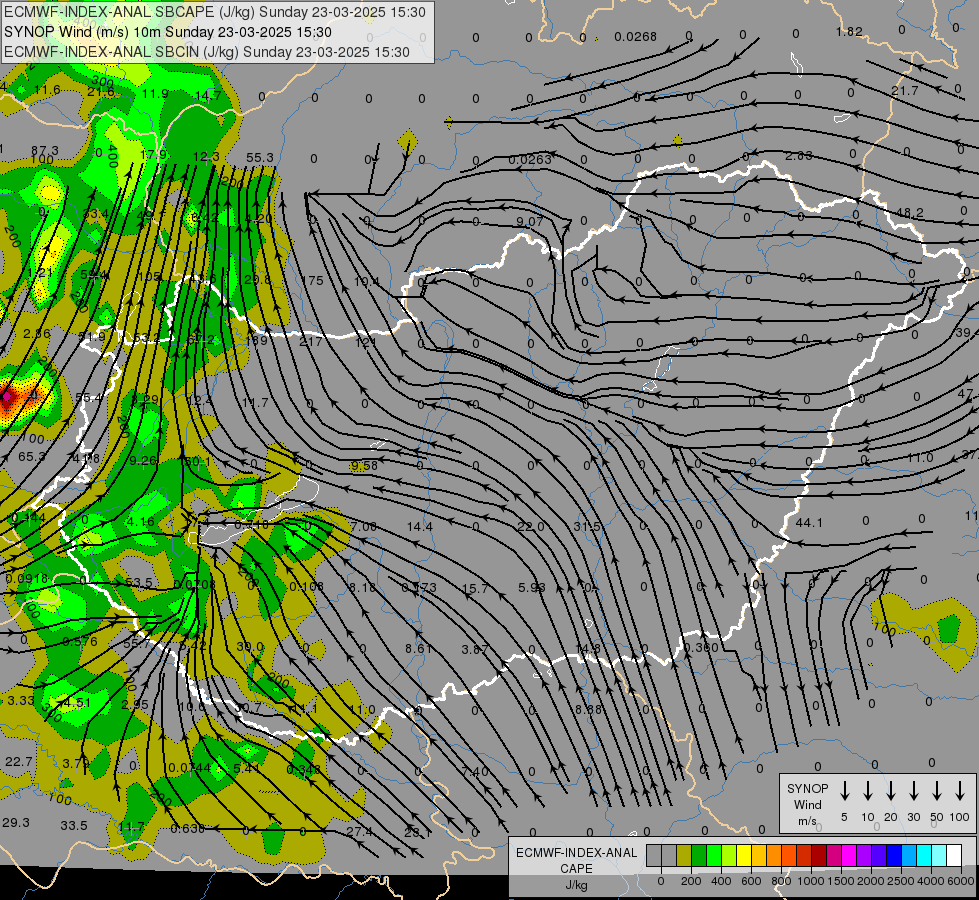Click the map value 14.4

(420, 527)
